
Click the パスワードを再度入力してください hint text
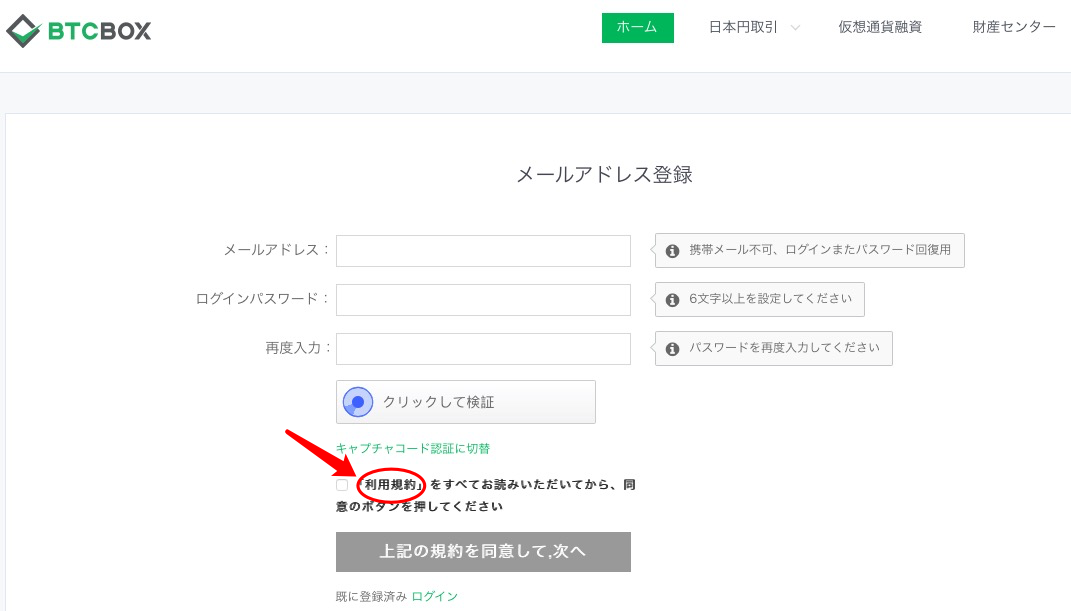[784, 347]
